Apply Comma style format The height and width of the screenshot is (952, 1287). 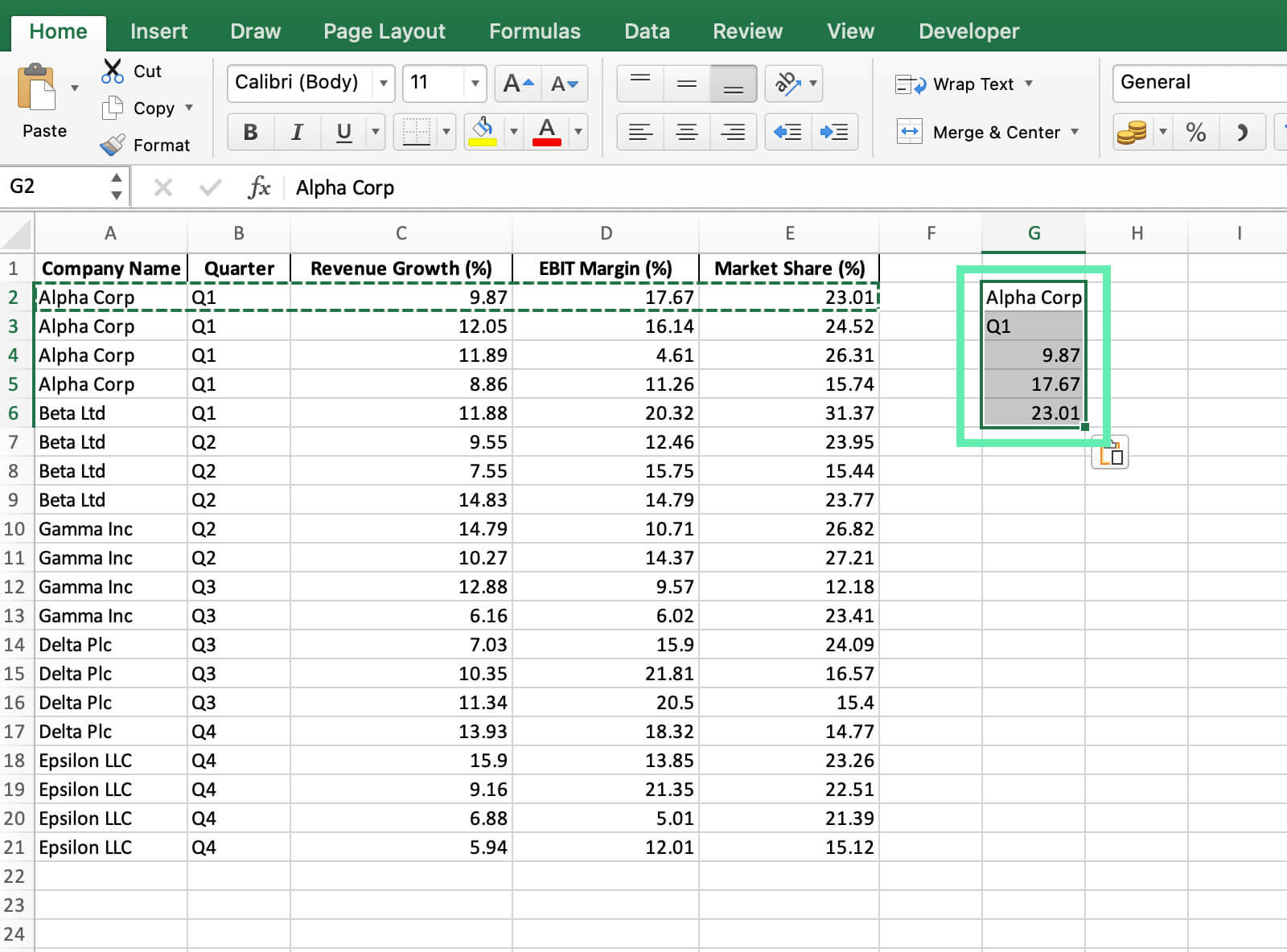[1243, 132]
